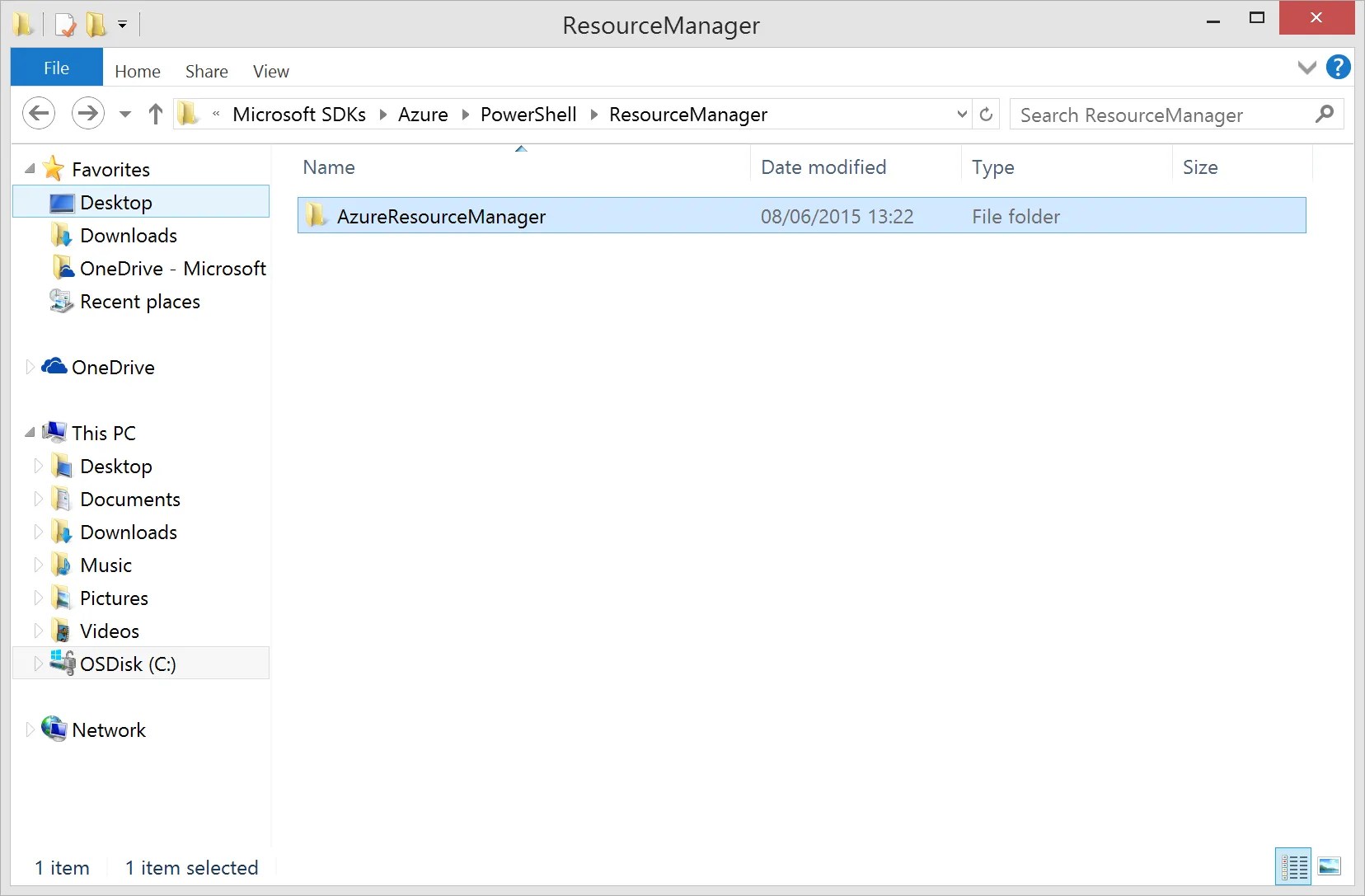Click Azure in the address breadcrumb
Image resolution: width=1365 pixels, height=896 pixels.
coord(423,115)
